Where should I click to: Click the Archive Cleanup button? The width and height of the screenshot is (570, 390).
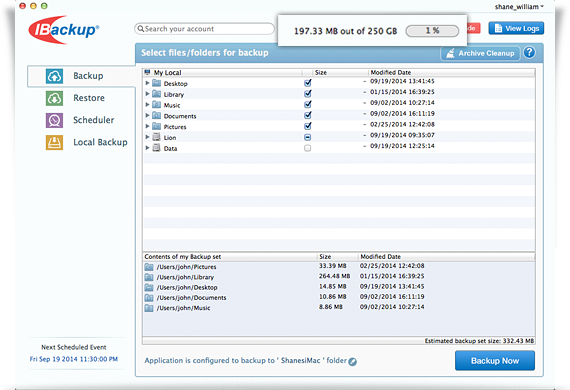coord(480,53)
